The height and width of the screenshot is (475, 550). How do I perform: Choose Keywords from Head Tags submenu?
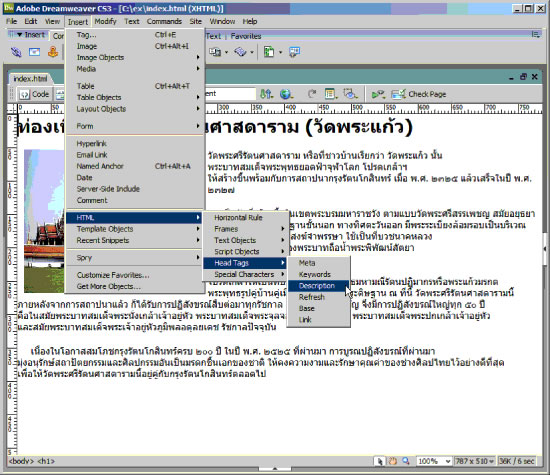point(318,274)
